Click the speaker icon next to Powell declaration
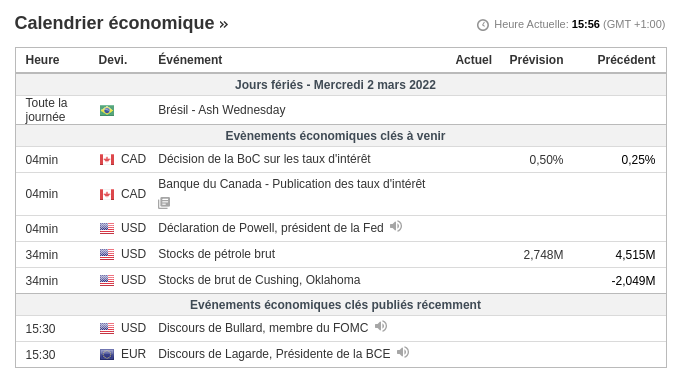The image size is (677, 382). (396, 226)
